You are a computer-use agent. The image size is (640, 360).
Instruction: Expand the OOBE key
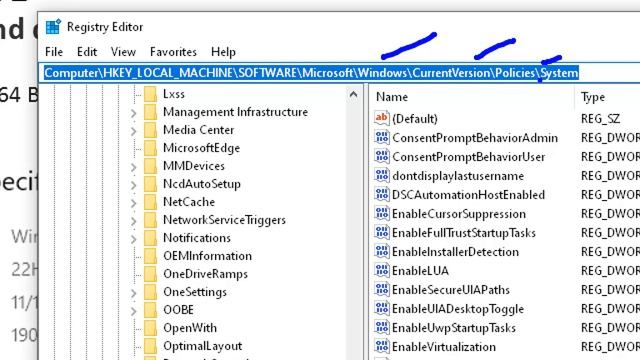tap(133, 311)
